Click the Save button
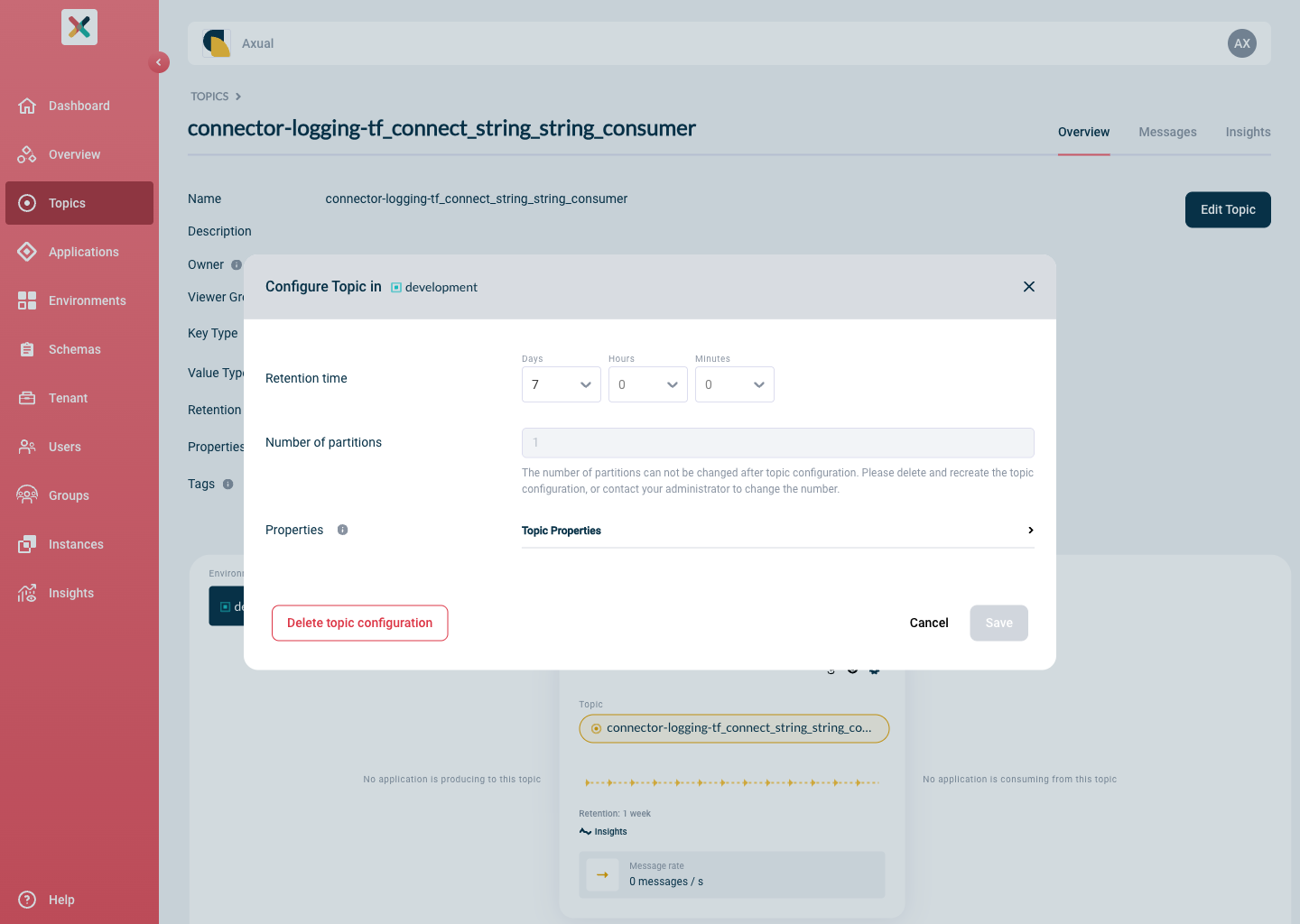 (999, 623)
